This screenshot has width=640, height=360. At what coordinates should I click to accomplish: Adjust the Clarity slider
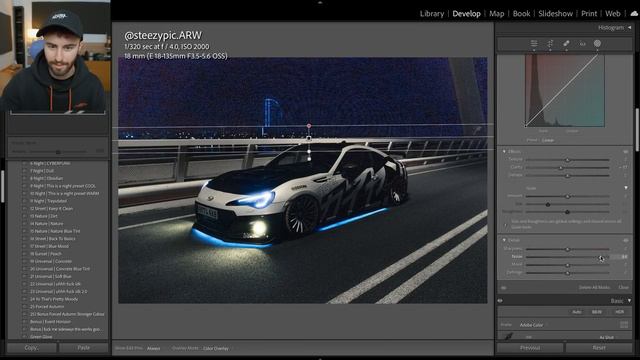point(567,167)
